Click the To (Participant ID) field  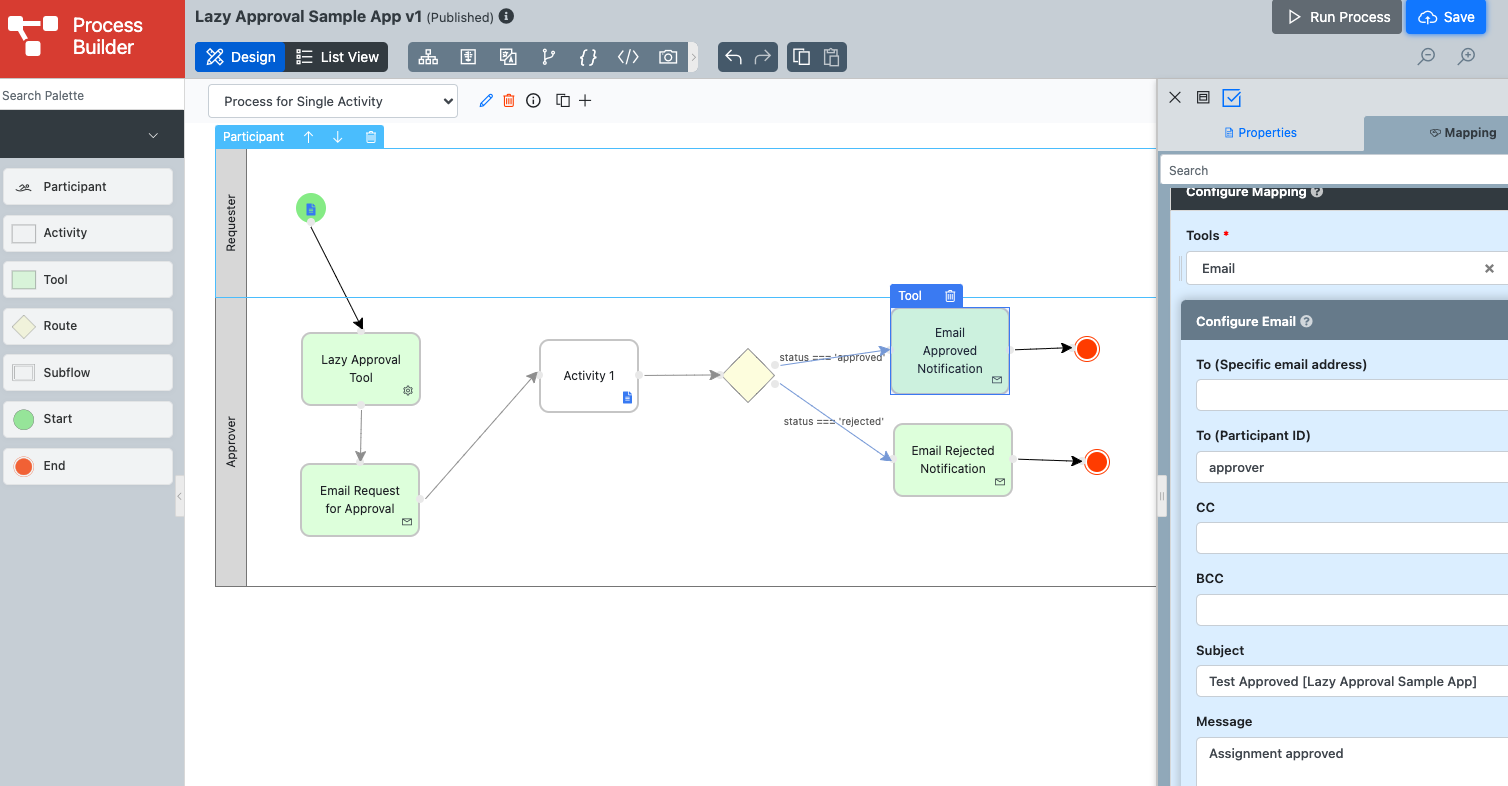(1350, 467)
